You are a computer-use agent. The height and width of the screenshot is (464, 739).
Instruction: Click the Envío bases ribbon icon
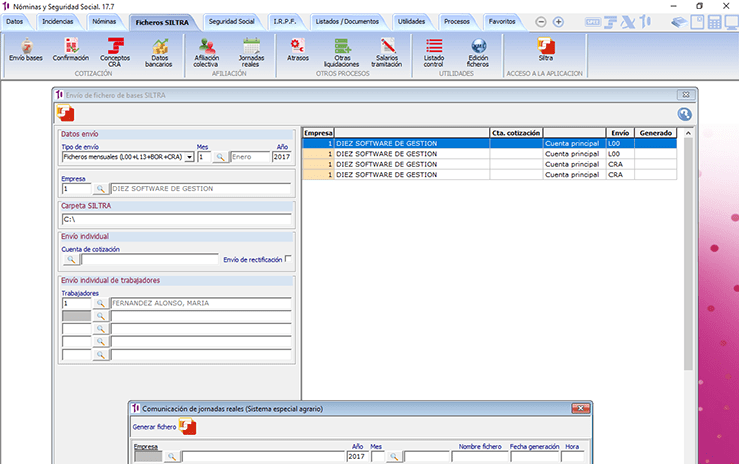[x=26, y=50]
